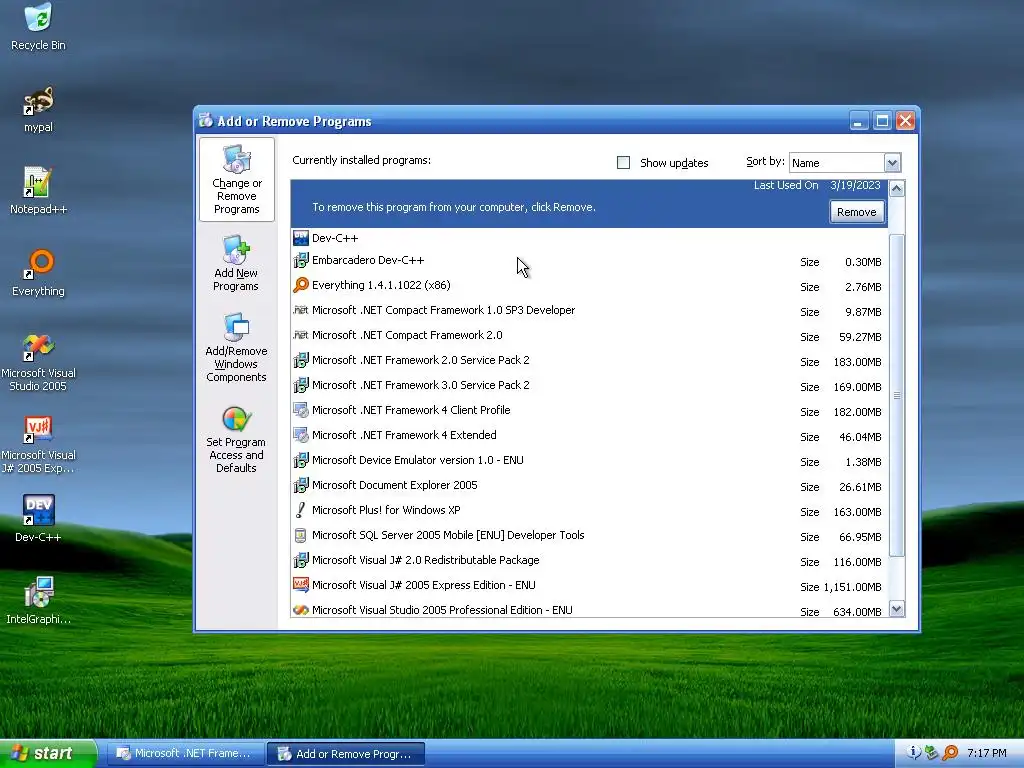Switch to Microsoft .NET Frame... taskbar window
This screenshot has height=768, width=1024.
tap(186, 754)
